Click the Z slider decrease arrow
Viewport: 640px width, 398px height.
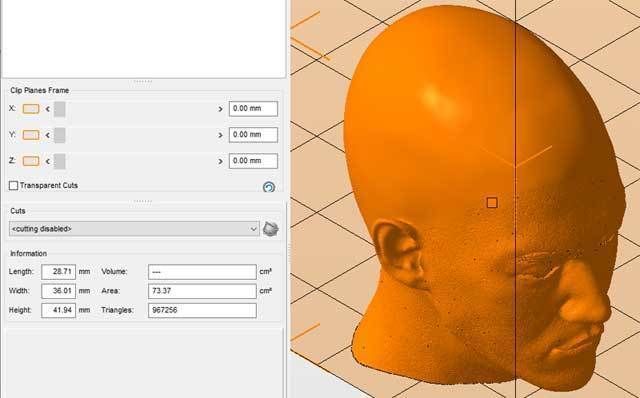(48, 161)
